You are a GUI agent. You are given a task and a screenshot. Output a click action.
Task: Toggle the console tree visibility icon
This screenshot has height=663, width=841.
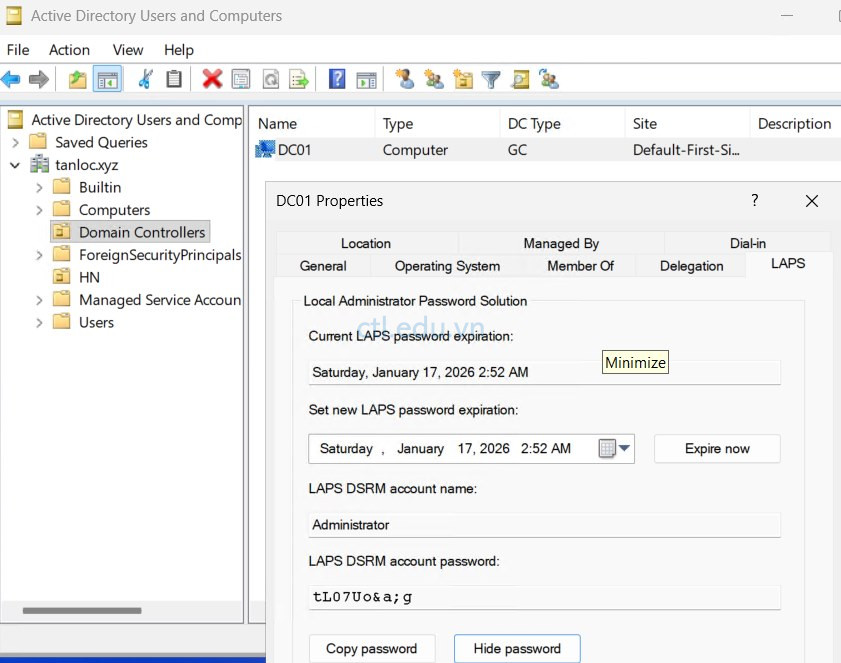(108, 78)
